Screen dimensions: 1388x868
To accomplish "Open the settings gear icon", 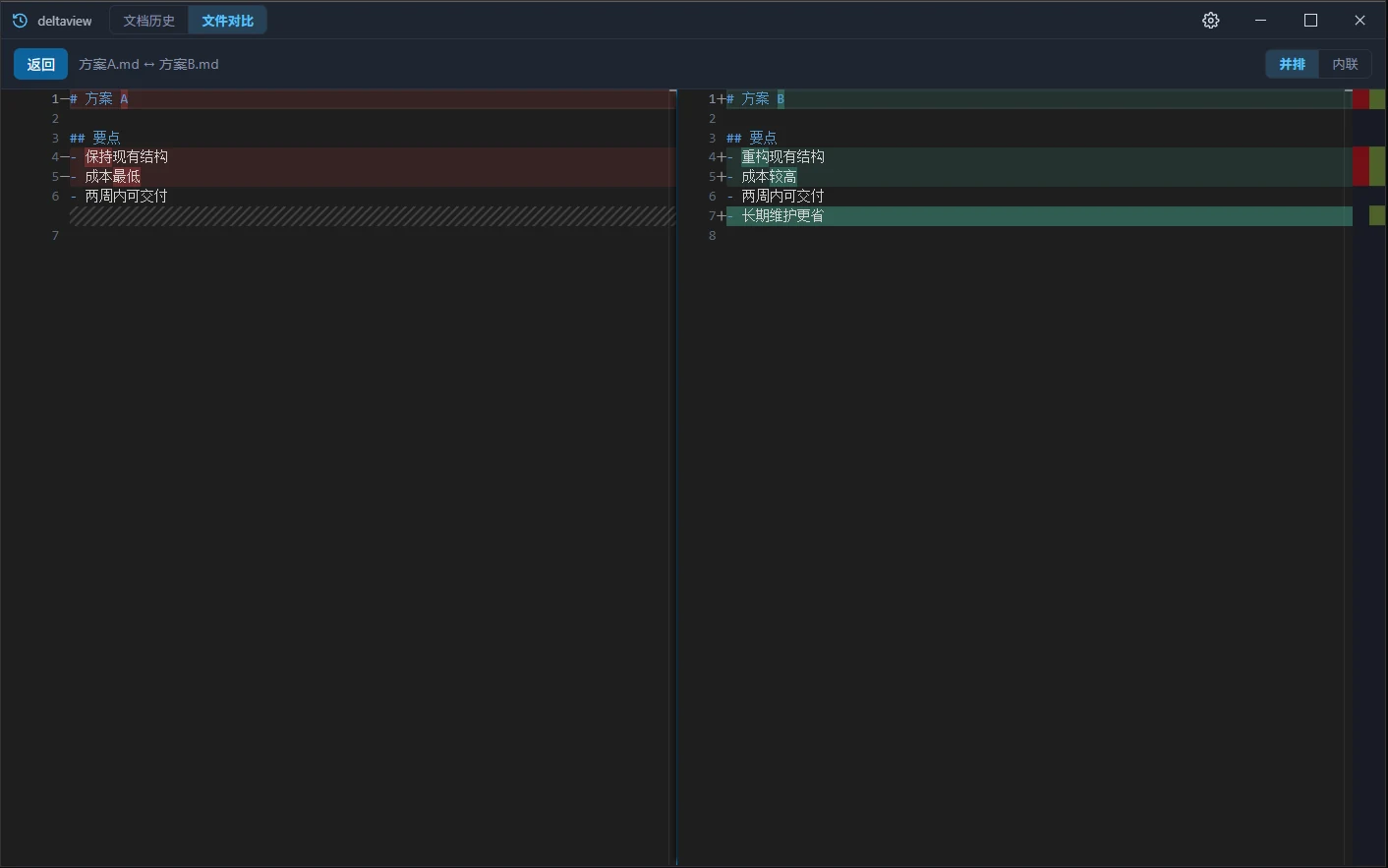I will point(1211,21).
